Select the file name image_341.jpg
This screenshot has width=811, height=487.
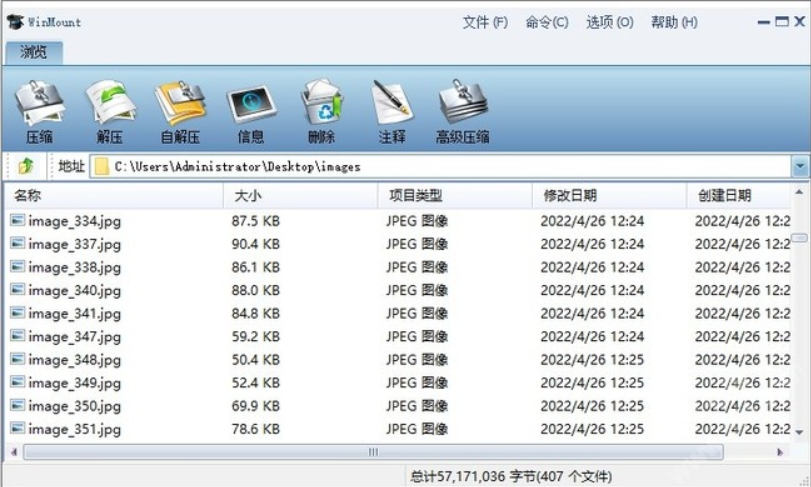pos(74,314)
